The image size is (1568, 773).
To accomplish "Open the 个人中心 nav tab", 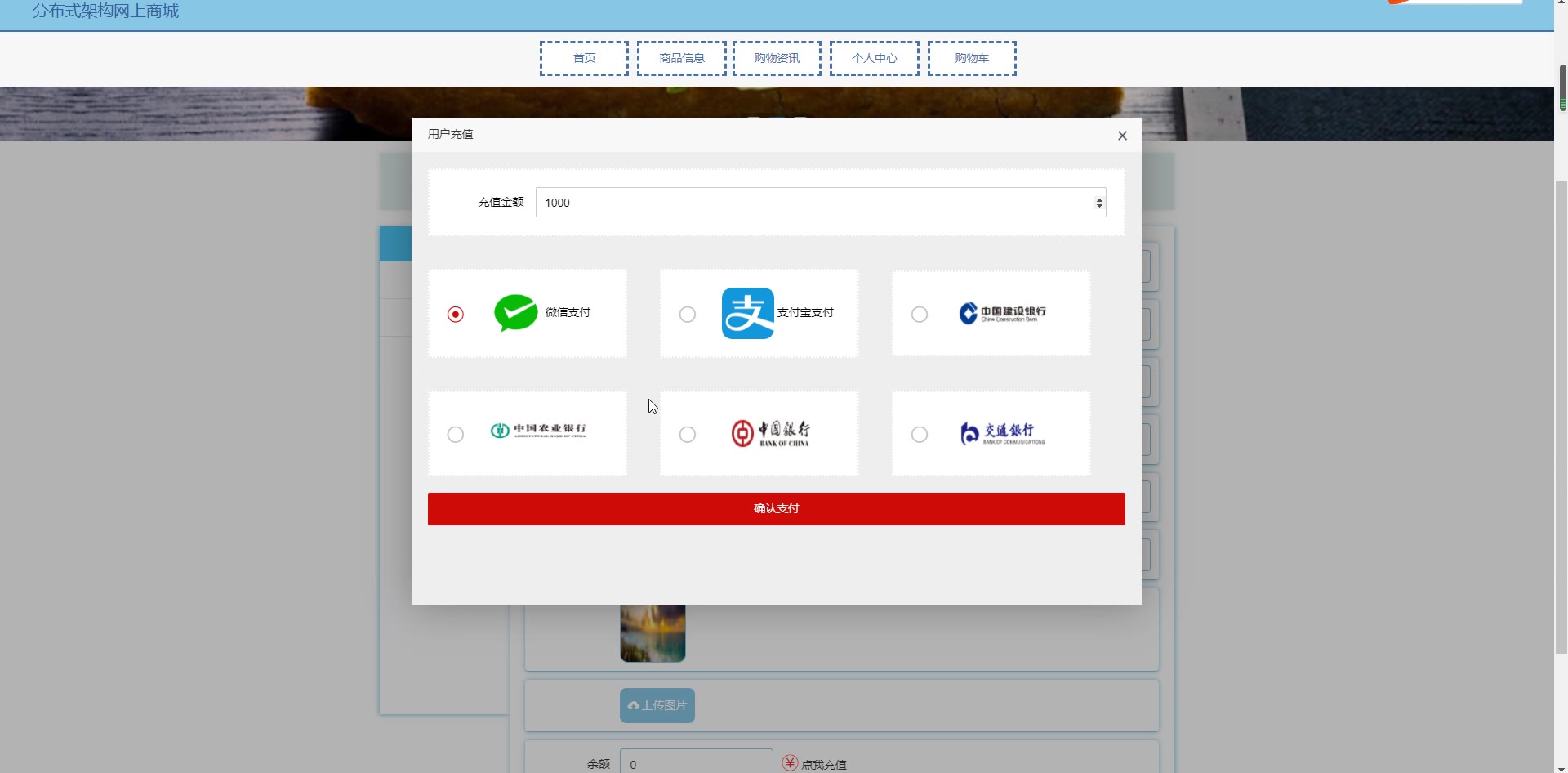I will (x=875, y=58).
